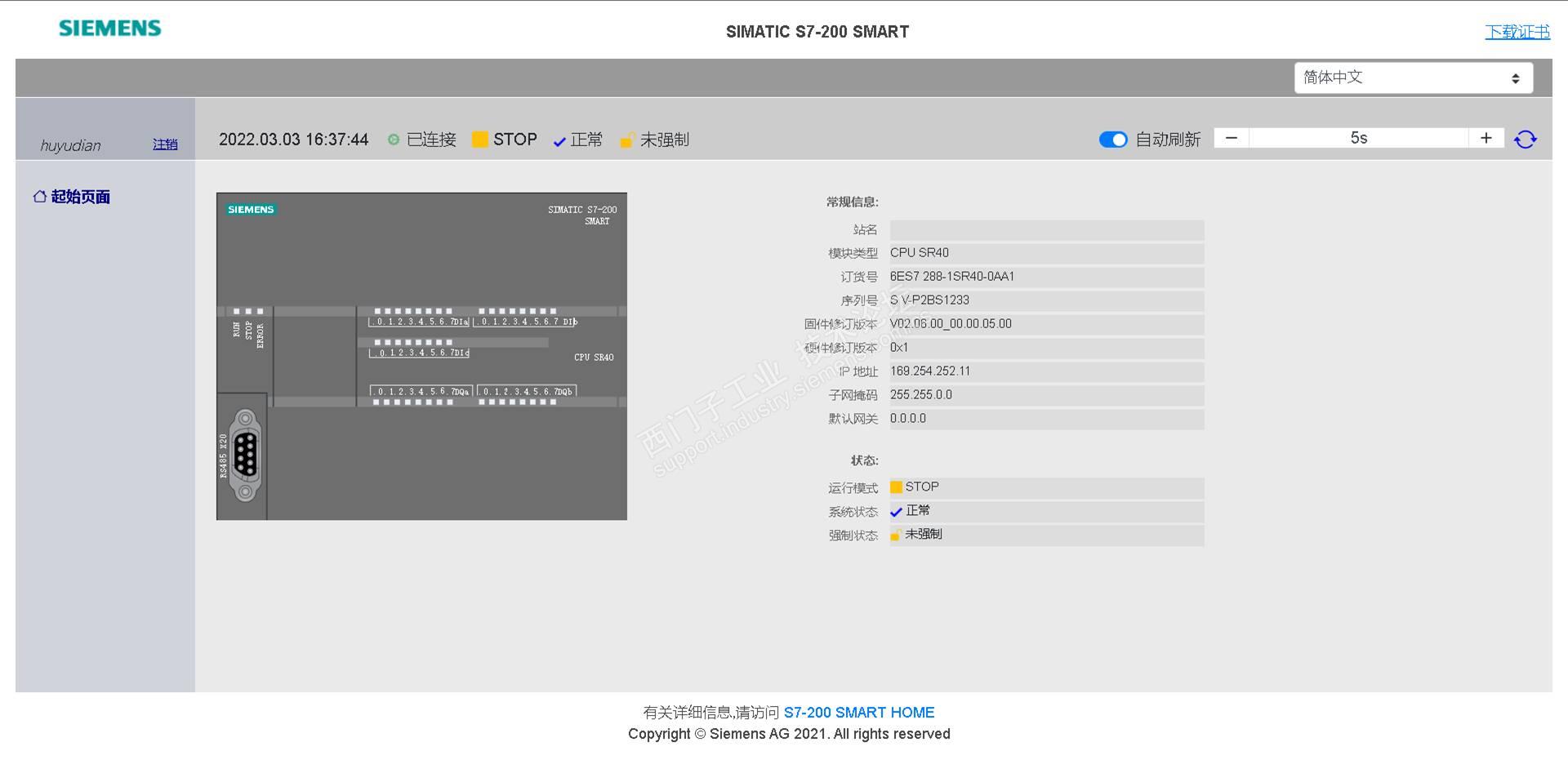Open the S7-200 SMART HOME link

859,713
